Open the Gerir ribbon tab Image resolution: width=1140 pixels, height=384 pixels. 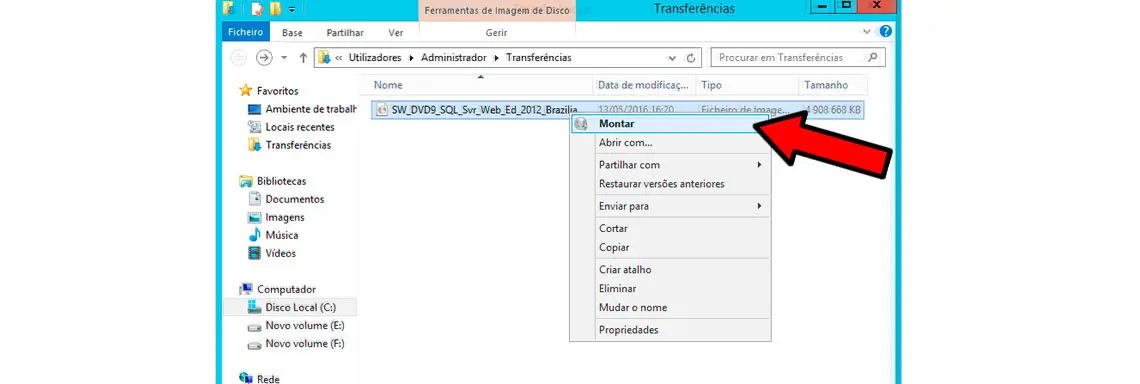[497, 33]
